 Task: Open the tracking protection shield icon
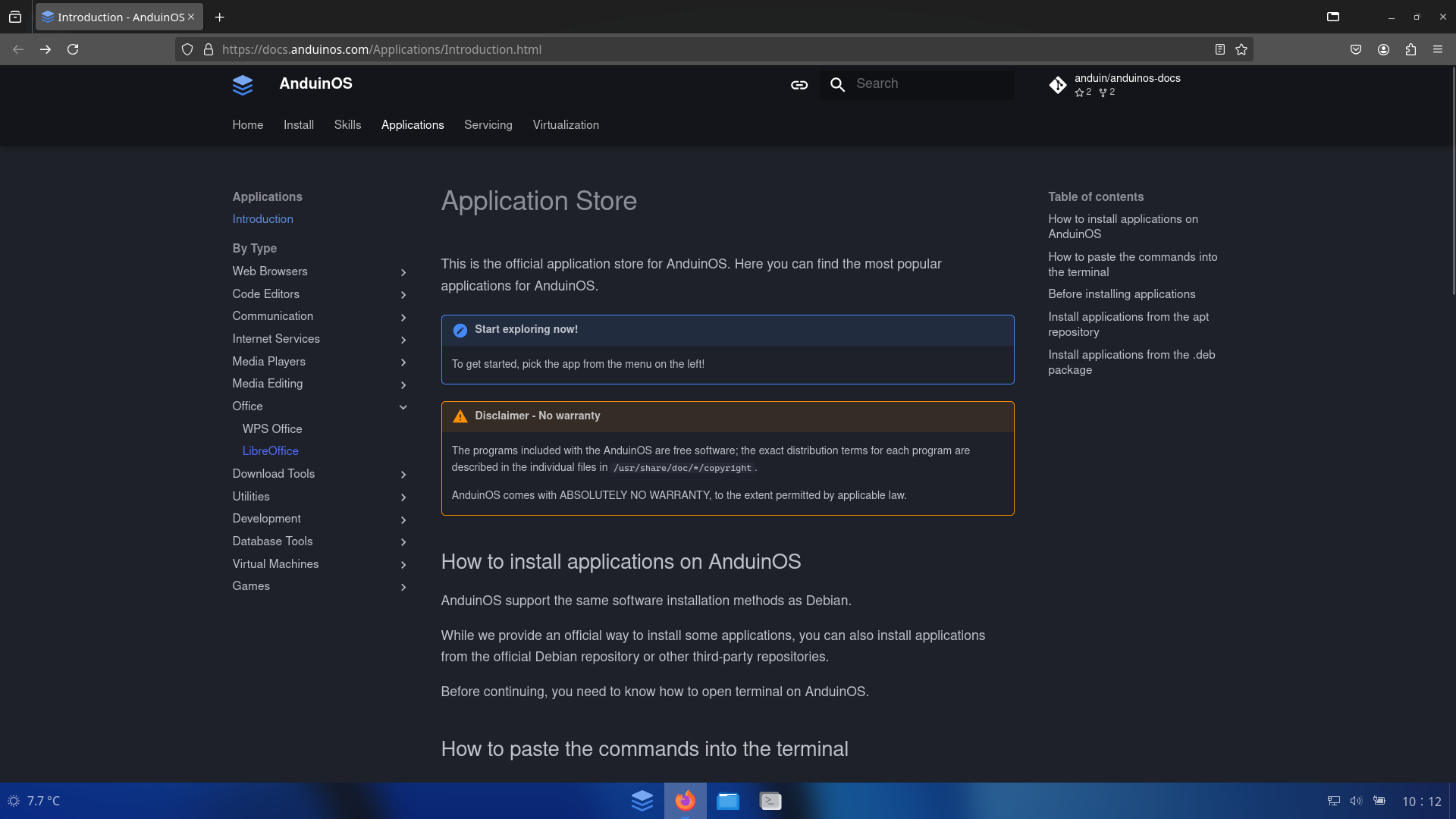click(x=187, y=49)
